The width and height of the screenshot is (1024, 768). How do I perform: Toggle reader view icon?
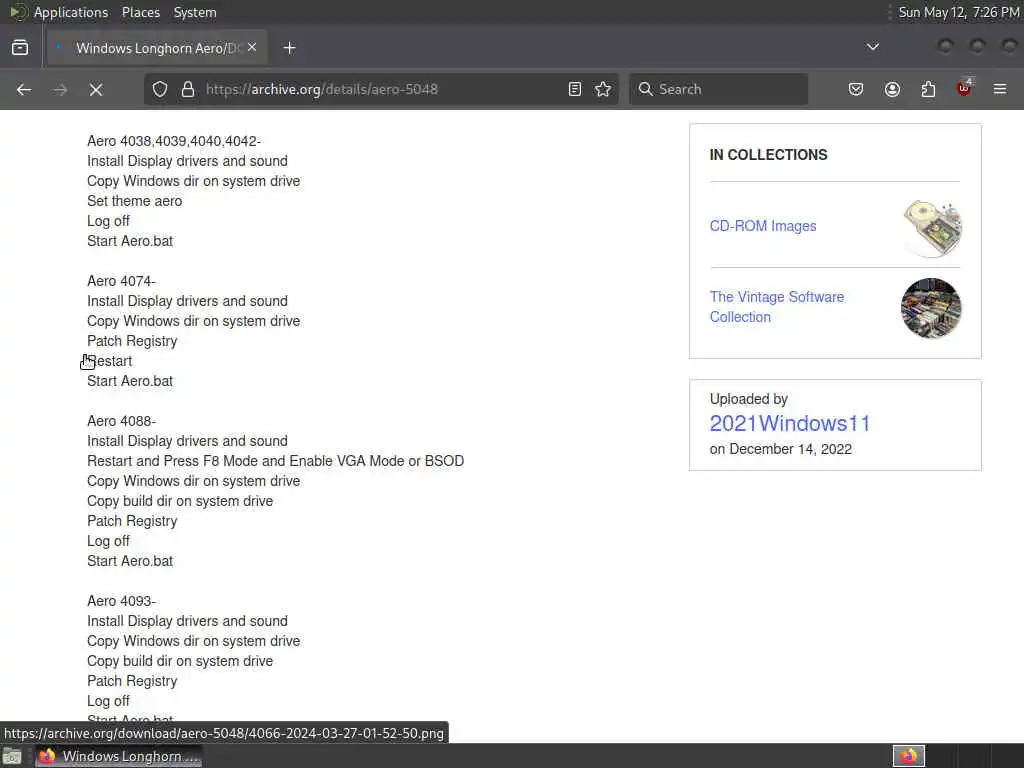tap(575, 89)
